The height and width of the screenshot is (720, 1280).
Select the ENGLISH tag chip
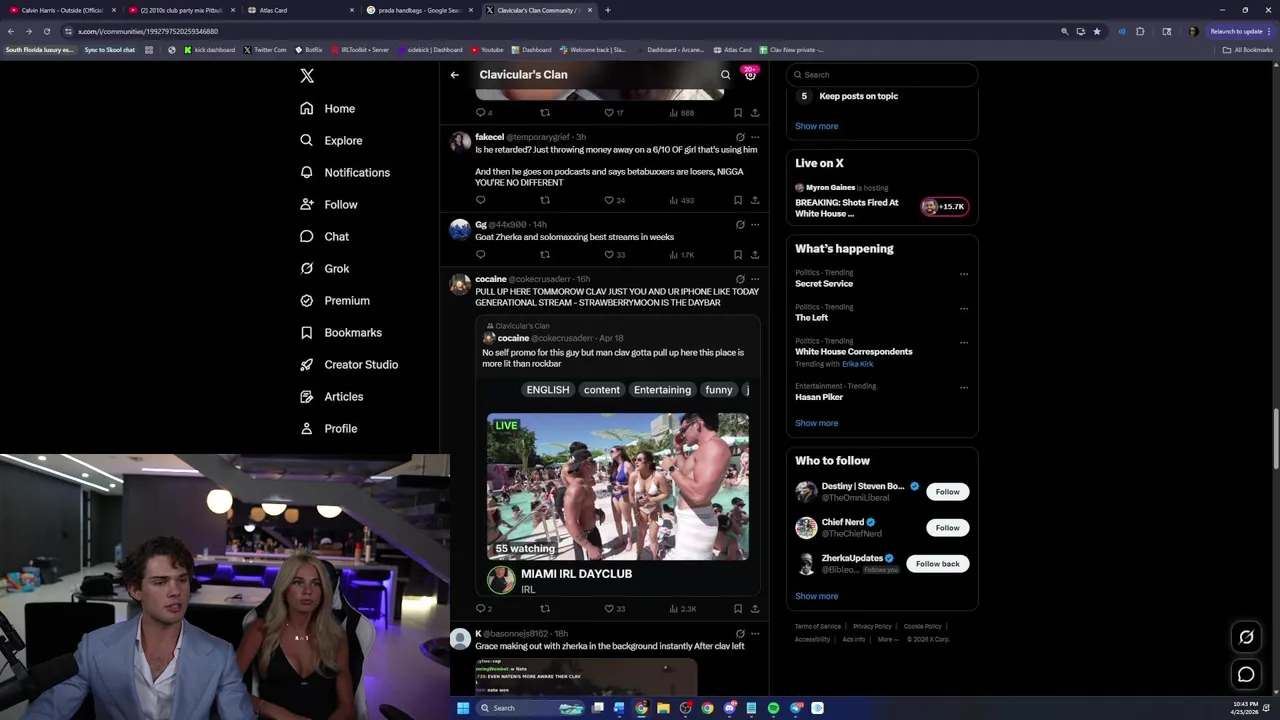point(548,390)
